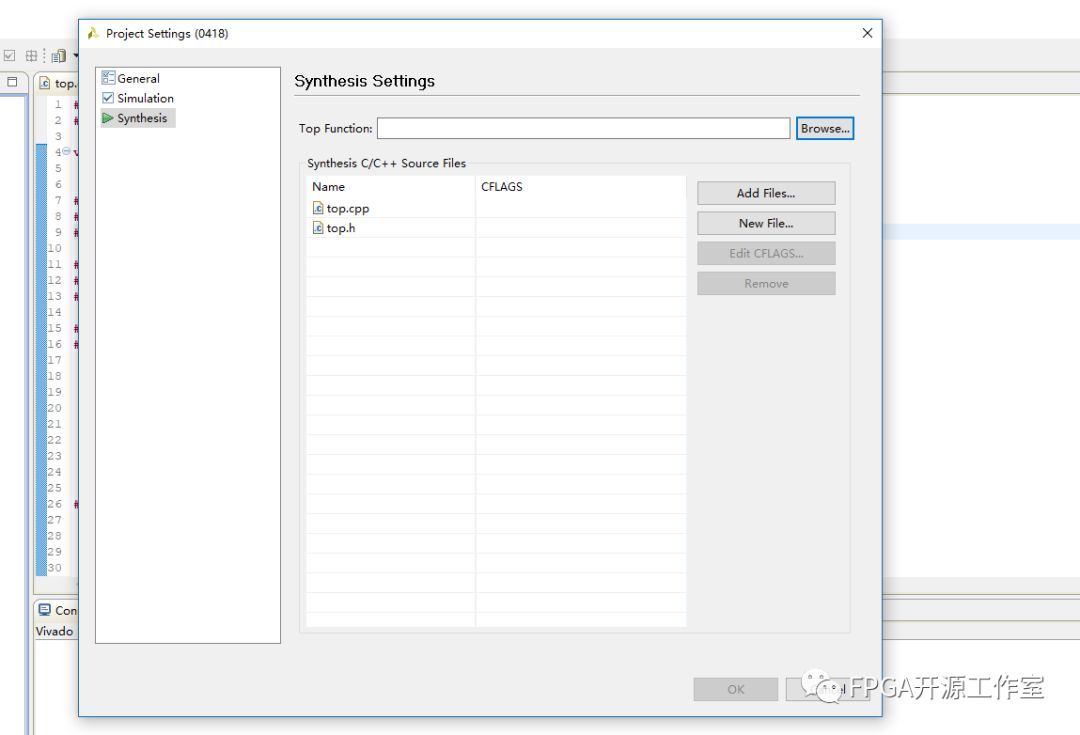This screenshot has width=1080, height=735.
Task: Click the top.cpp file icon
Action: pyautogui.click(x=318, y=209)
